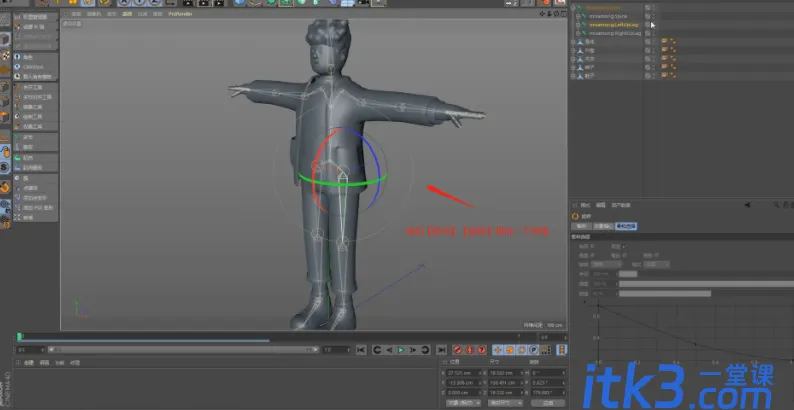Screen dimensions: 794x410
Task: Expand the mixamorig:Spine tree node
Action: pos(578,16)
